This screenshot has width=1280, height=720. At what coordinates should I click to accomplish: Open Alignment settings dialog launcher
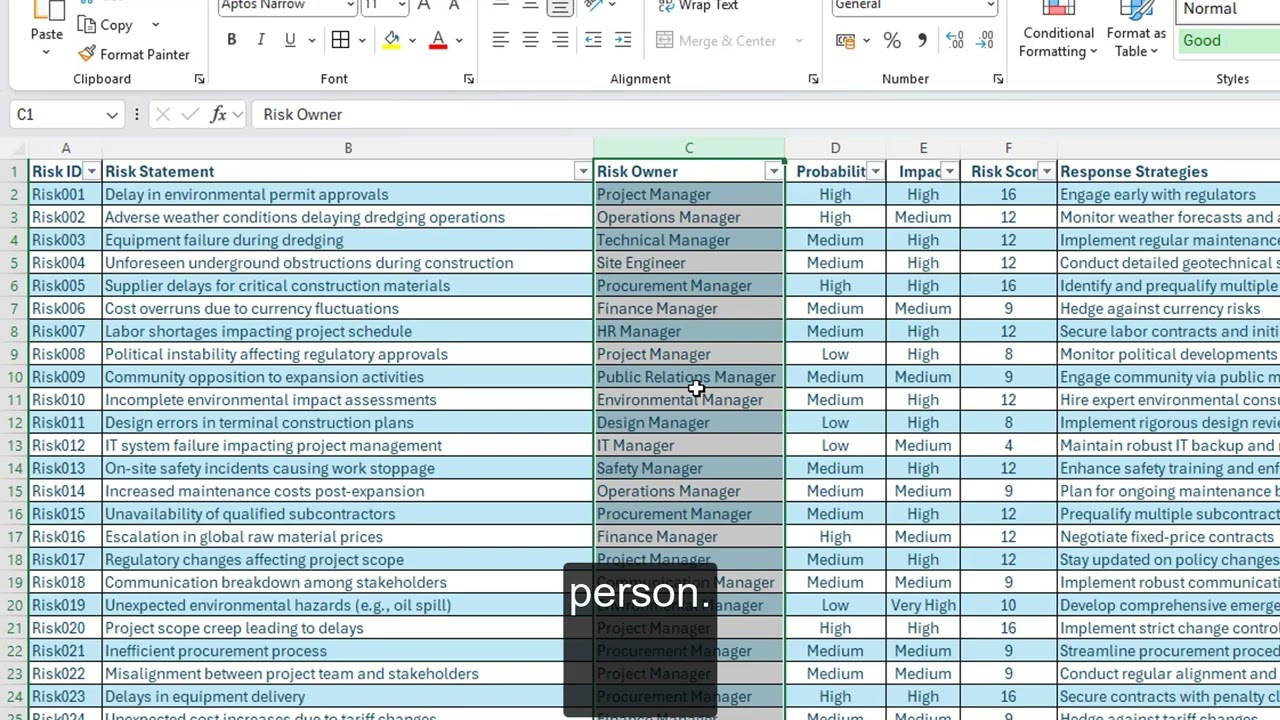(x=813, y=79)
